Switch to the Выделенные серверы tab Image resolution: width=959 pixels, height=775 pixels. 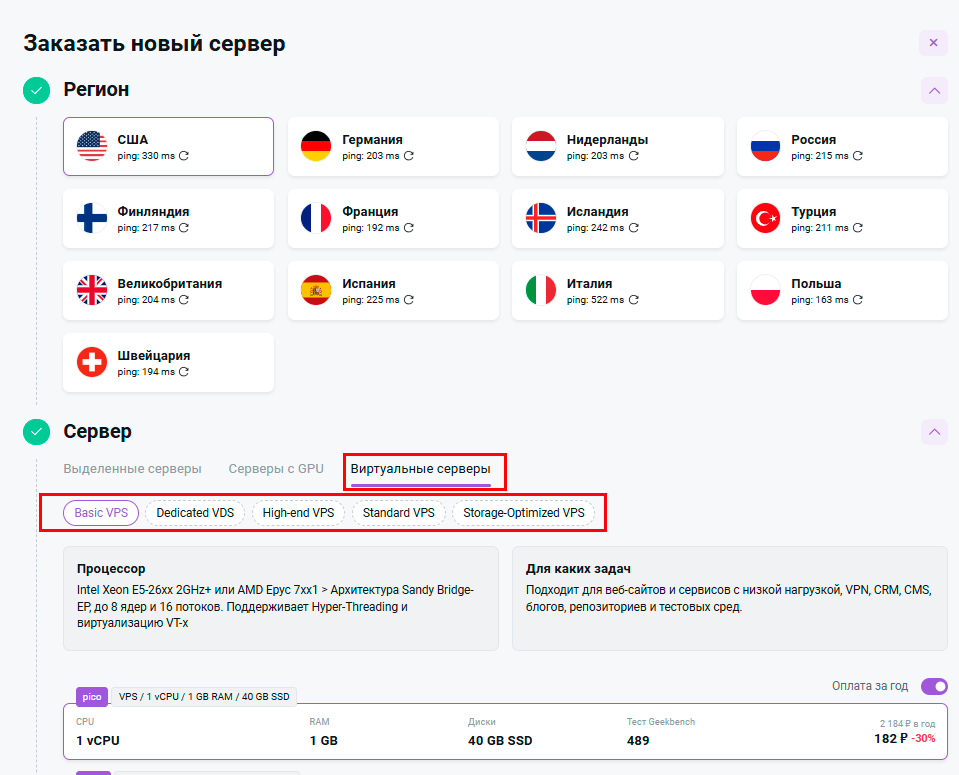coord(132,469)
